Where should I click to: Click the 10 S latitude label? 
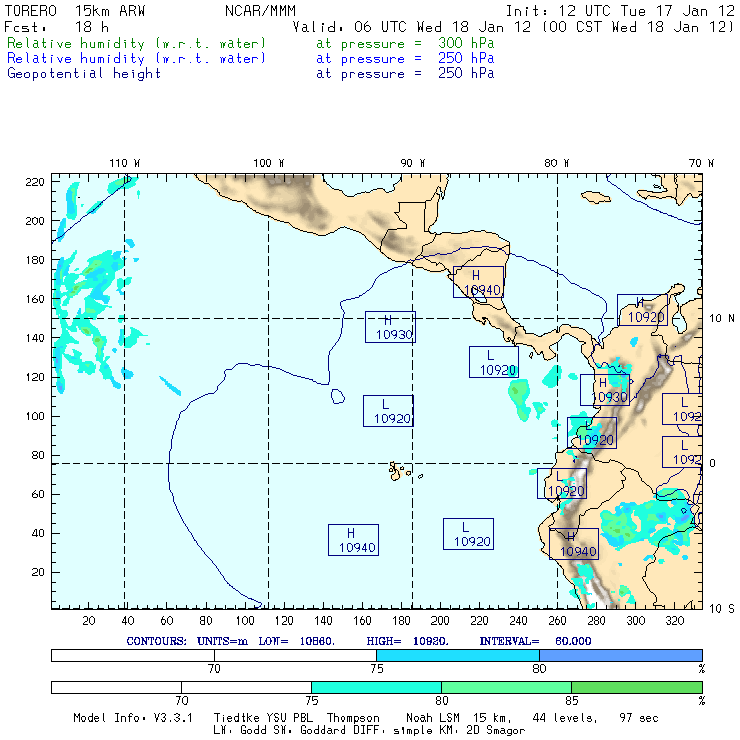722,609
